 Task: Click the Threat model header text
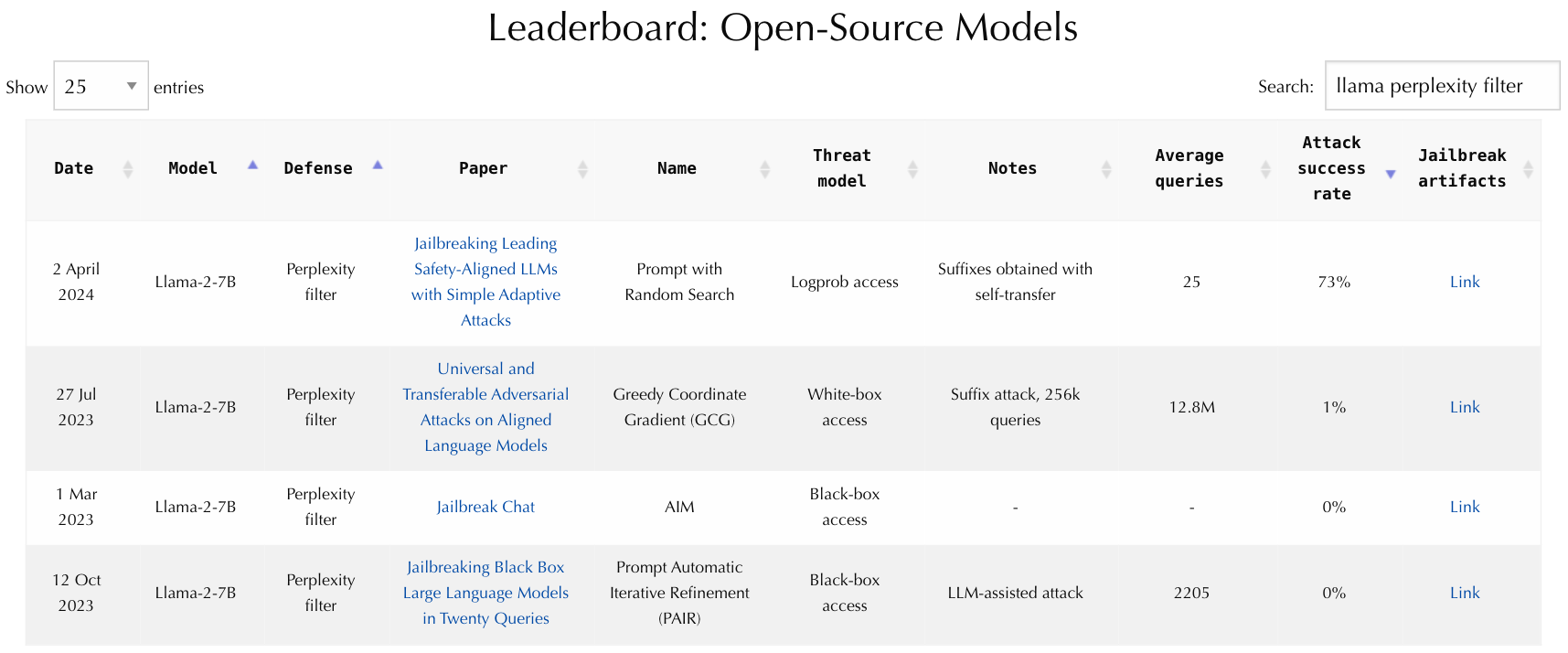[842, 168]
